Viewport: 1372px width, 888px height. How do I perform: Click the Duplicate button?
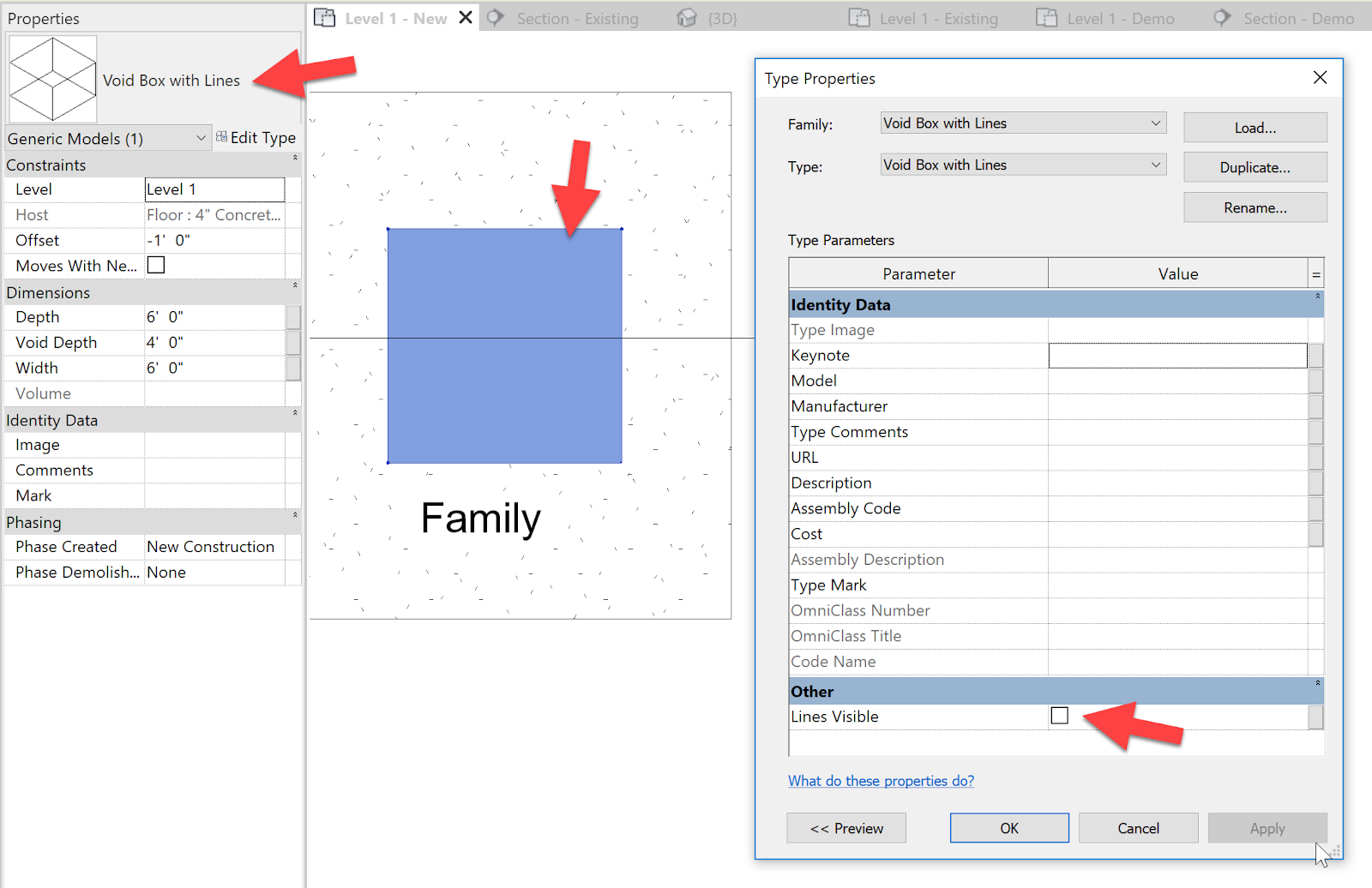1254,166
